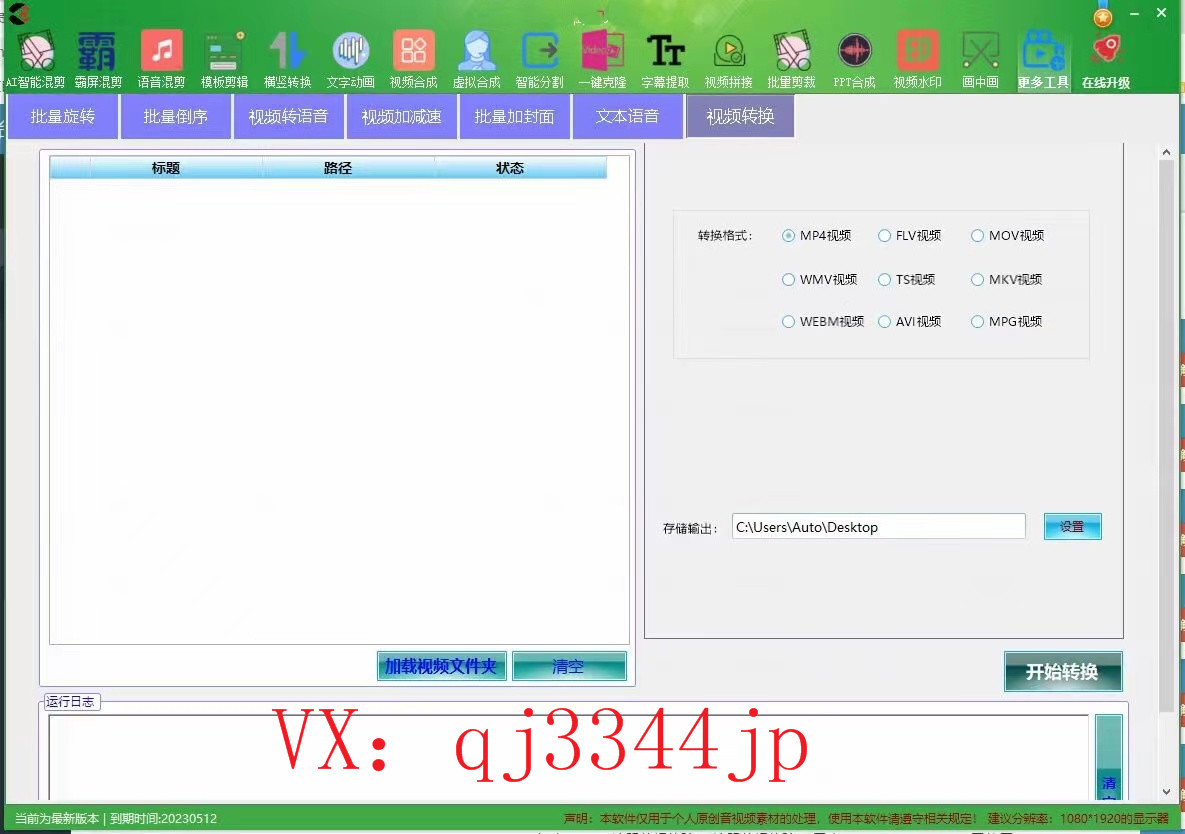Image resolution: width=1185 pixels, height=834 pixels.
Task: Open the AI智能混剪 tool
Action: (x=36, y=60)
